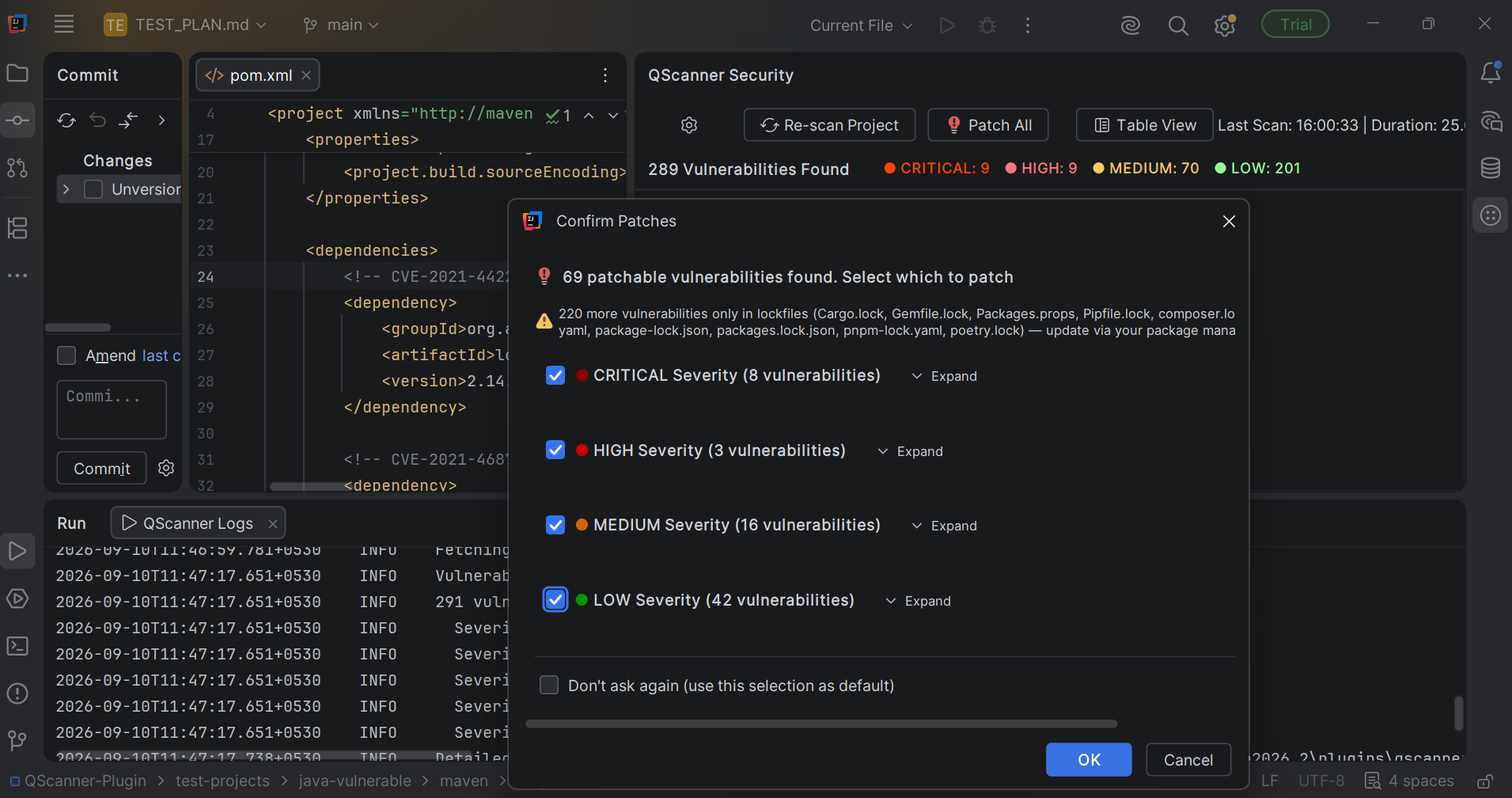Image resolution: width=1512 pixels, height=798 pixels.
Task: Open the main hamburger menu
Action: tap(64, 25)
